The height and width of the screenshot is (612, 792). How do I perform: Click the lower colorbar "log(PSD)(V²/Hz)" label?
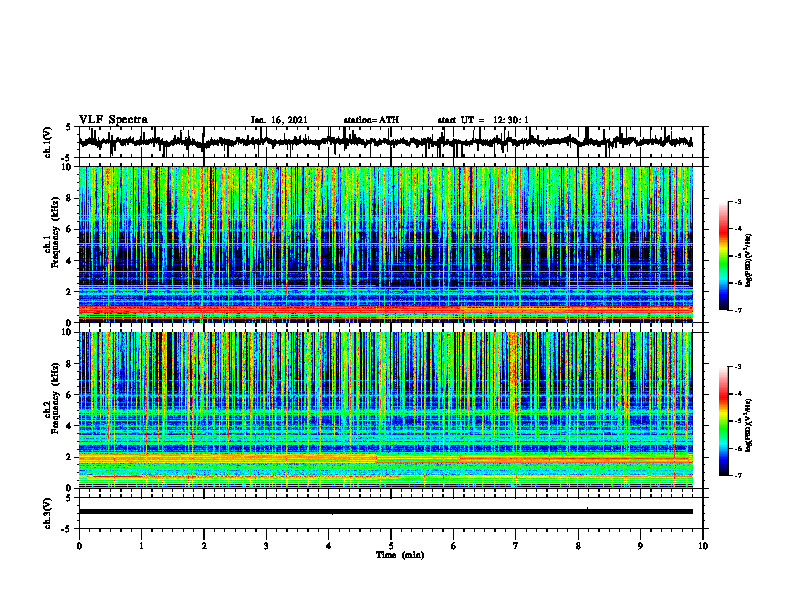[749, 425]
